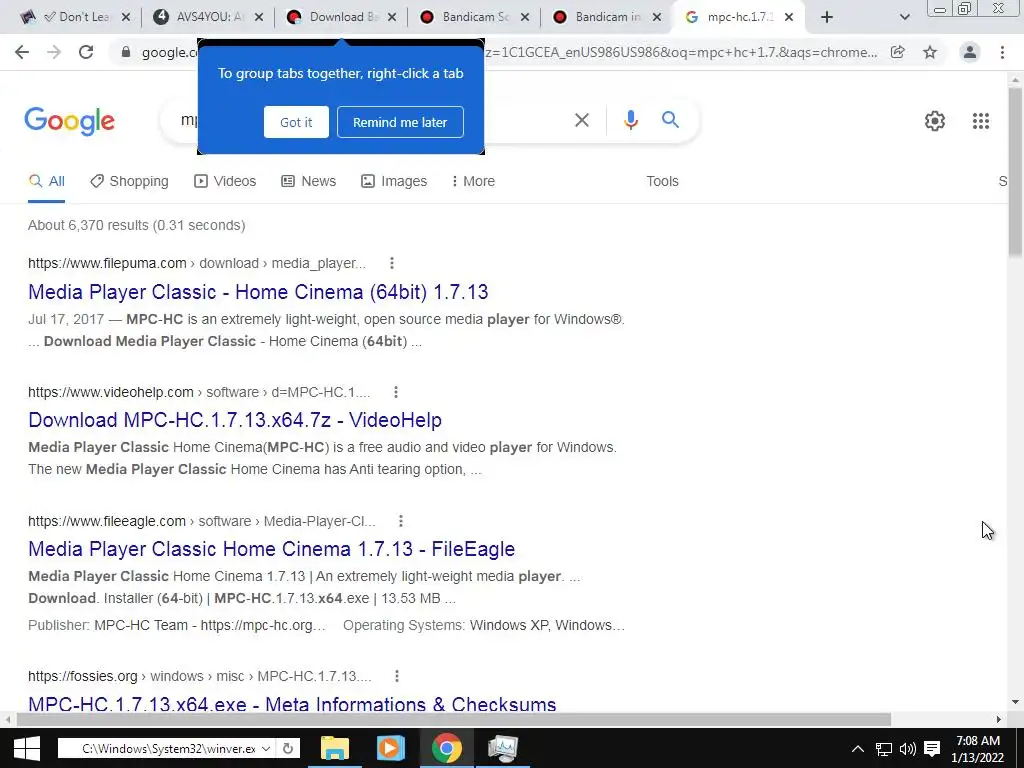Viewport: 1024px width, 768px height.
Task: Open the Chrome profile avatar icon
Action: click(970, 52)
